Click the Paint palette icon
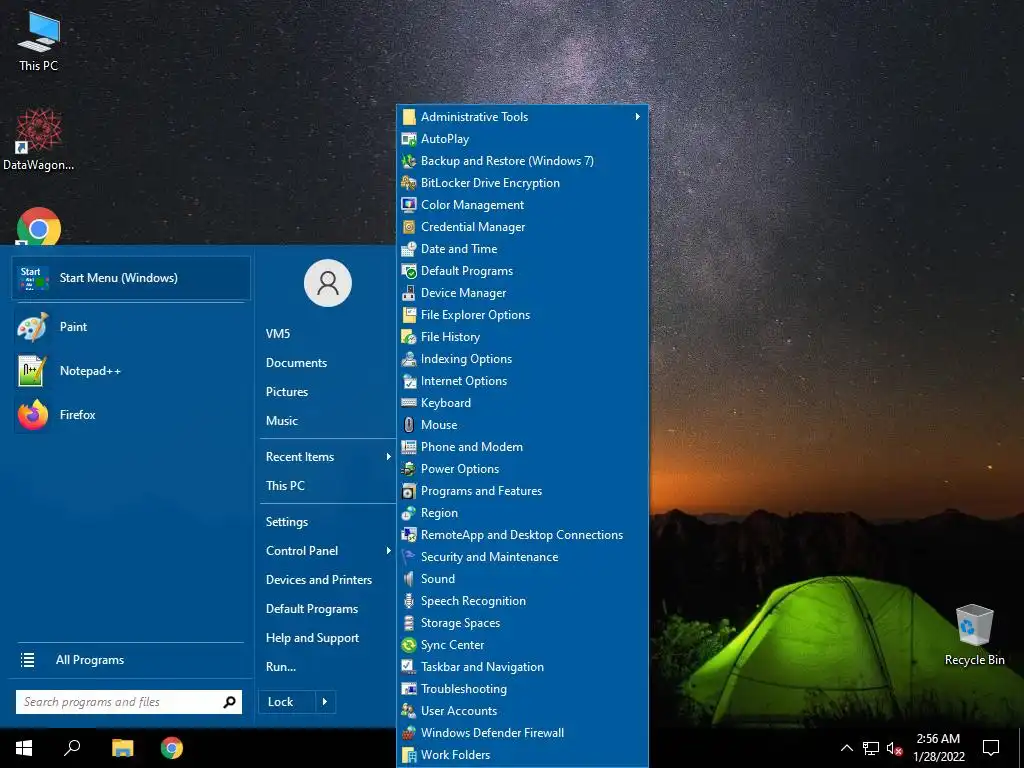This screenshot has height=768, width=1024. [x=33, y=327]
